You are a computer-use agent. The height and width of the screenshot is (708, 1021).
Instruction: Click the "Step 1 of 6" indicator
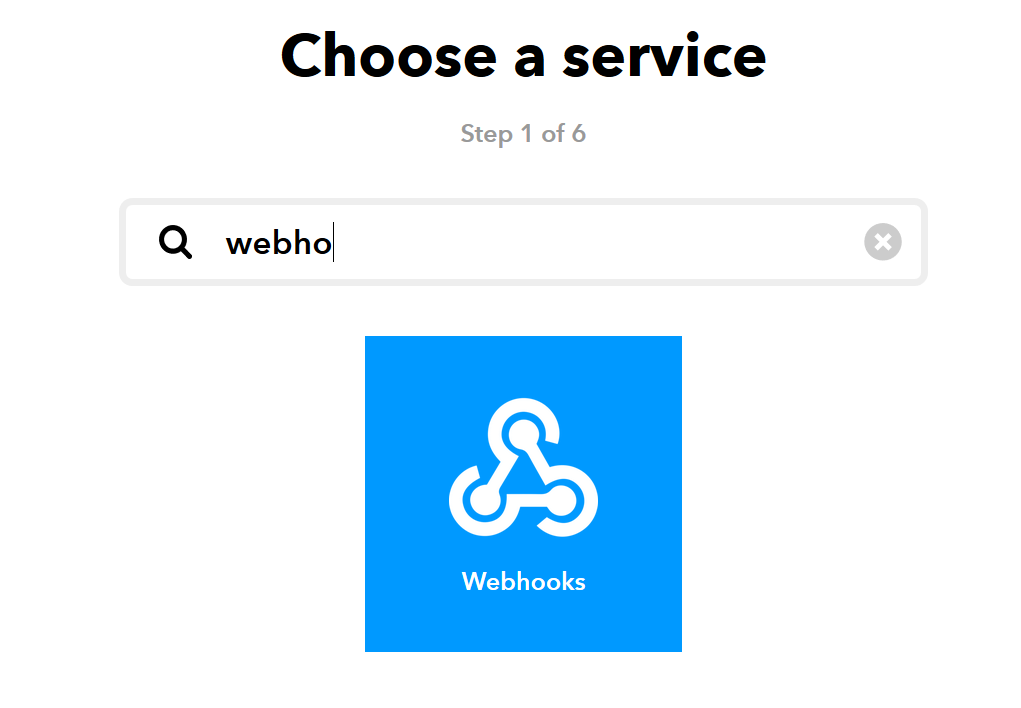(523, 134)
